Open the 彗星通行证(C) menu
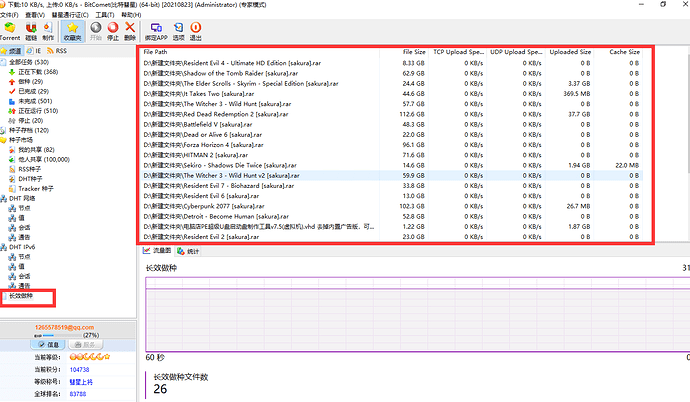690x402 pixels. click(70, 15)
